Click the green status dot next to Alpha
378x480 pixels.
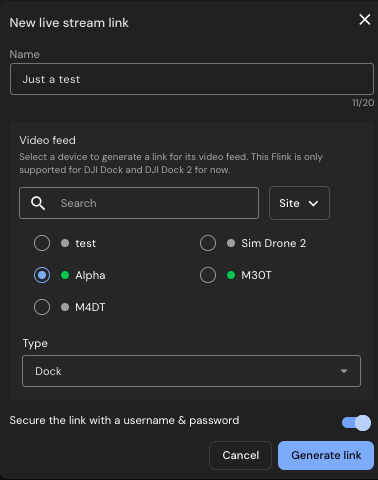(65, 275)
